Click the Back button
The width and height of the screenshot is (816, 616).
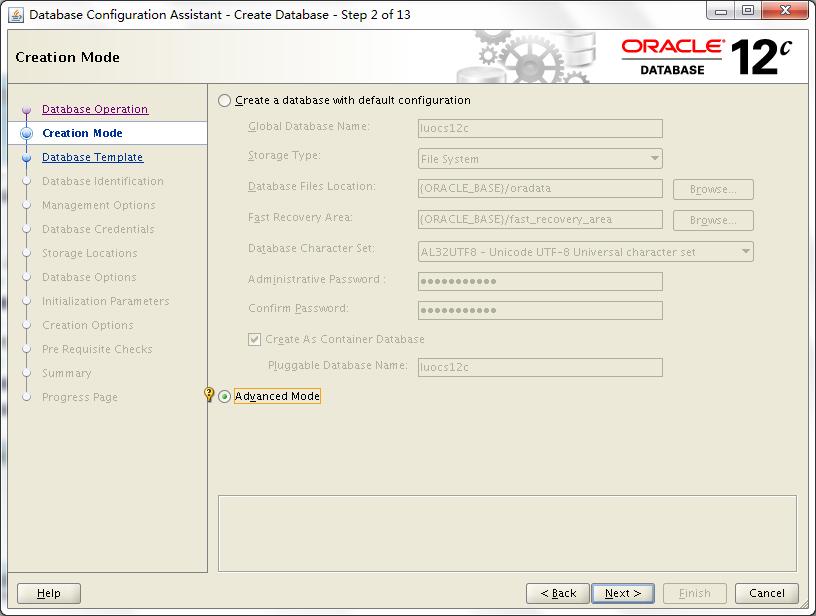coord(558,593)
